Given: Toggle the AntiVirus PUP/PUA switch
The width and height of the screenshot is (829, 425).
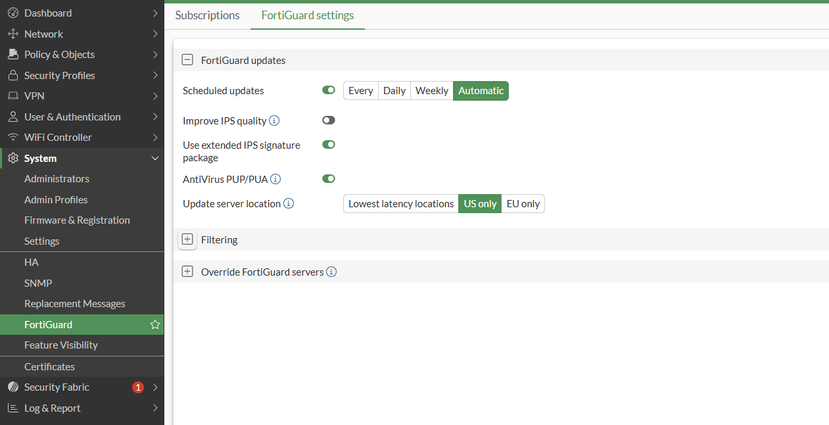Looking at the screenshot, I should (328, 179).
